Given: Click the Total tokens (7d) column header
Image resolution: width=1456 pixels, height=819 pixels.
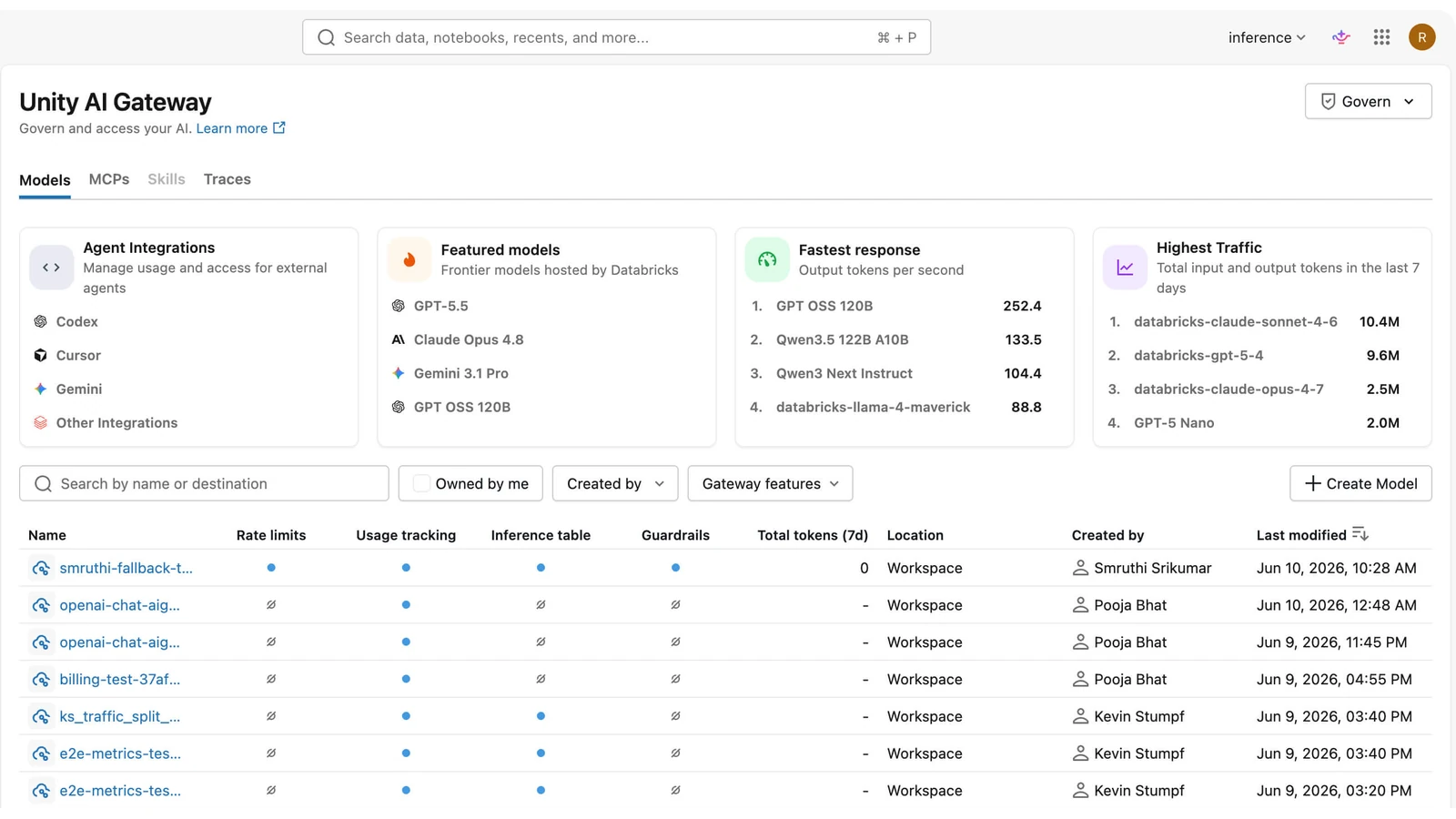Looking at the screenshot, I should (813, 536).
